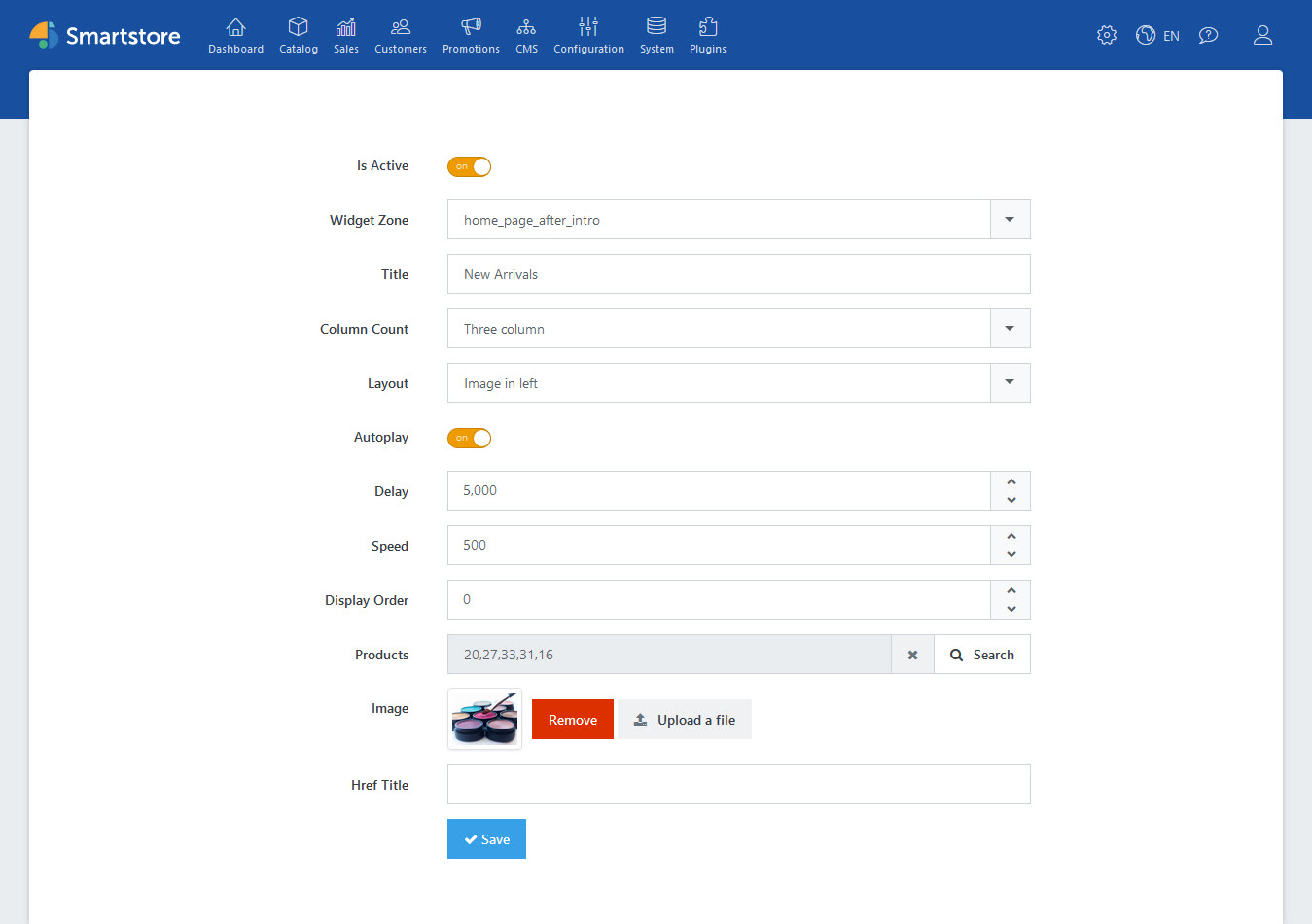Expand the Layout dropdown

tap(1010, 383)
